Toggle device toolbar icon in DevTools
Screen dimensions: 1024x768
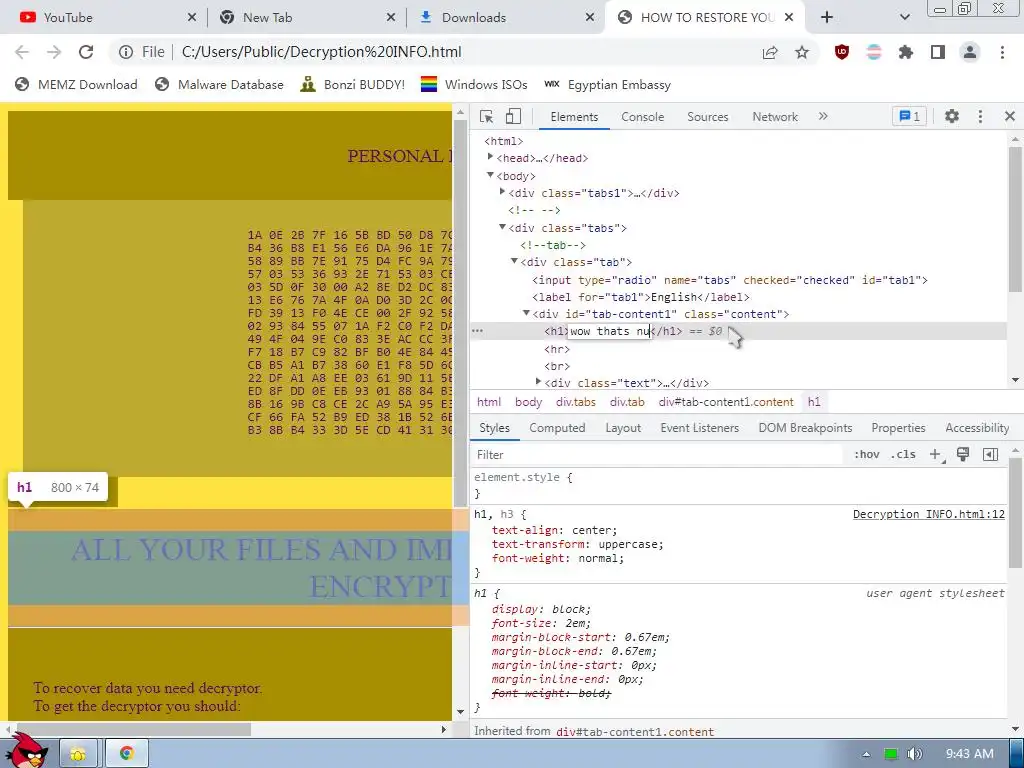513,116
